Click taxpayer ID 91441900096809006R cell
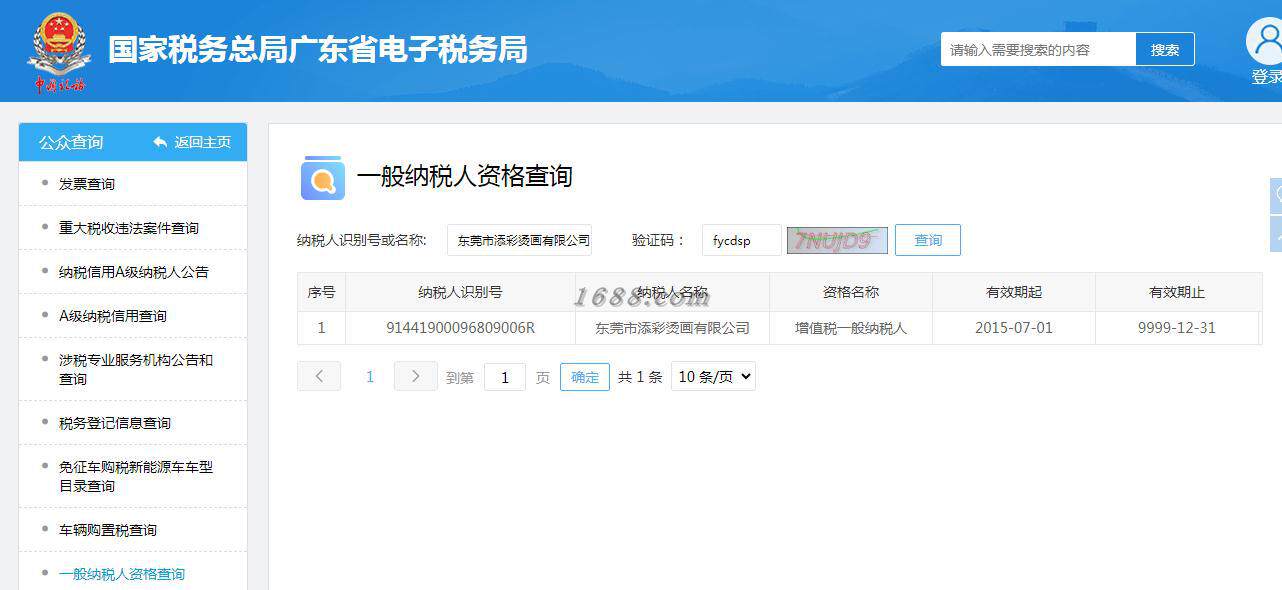This screenshot has height=590, width=1282. click(460, 327)
